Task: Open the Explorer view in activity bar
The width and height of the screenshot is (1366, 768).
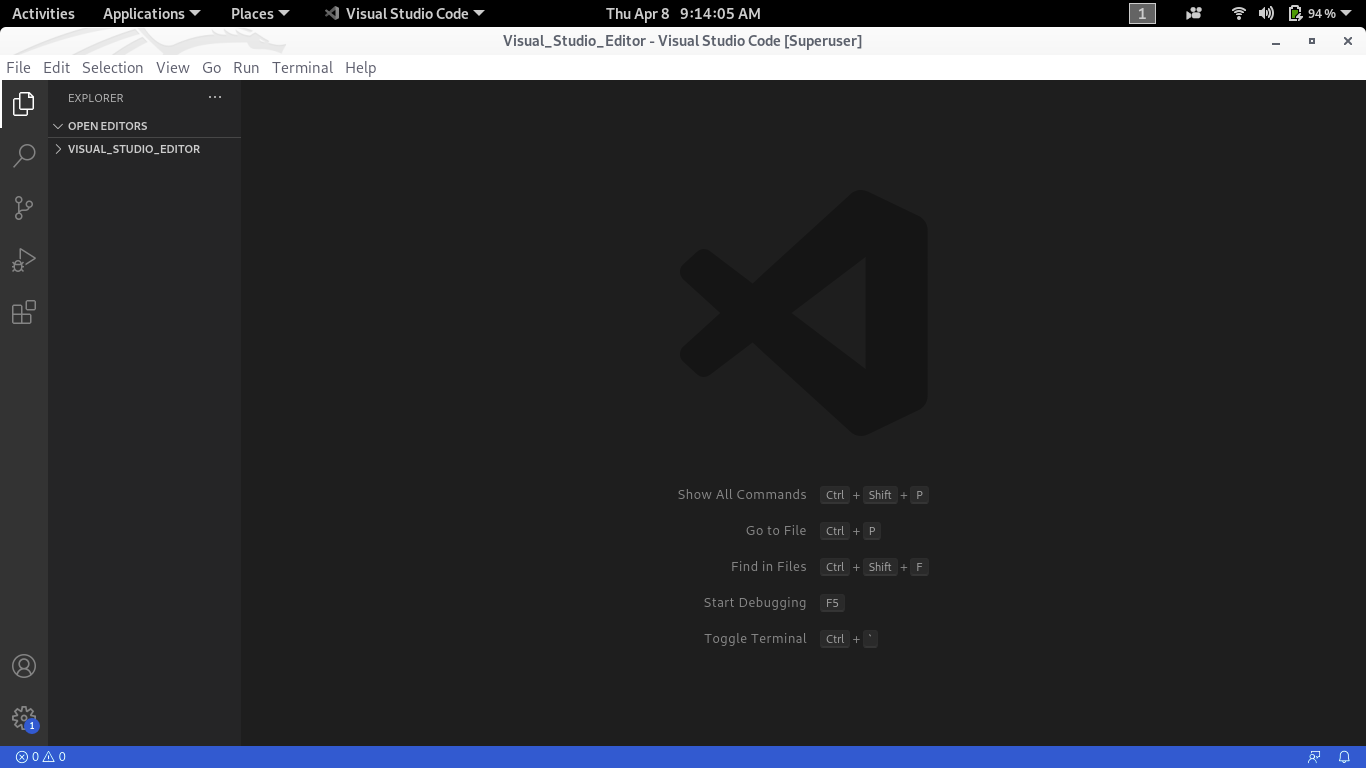Action: click(x=24, y=104)
